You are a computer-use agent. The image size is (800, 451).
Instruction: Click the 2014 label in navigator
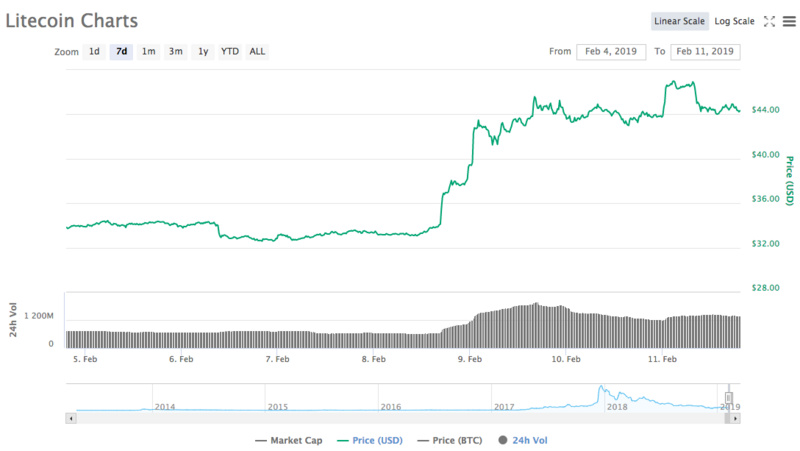[x=165, y=407]
